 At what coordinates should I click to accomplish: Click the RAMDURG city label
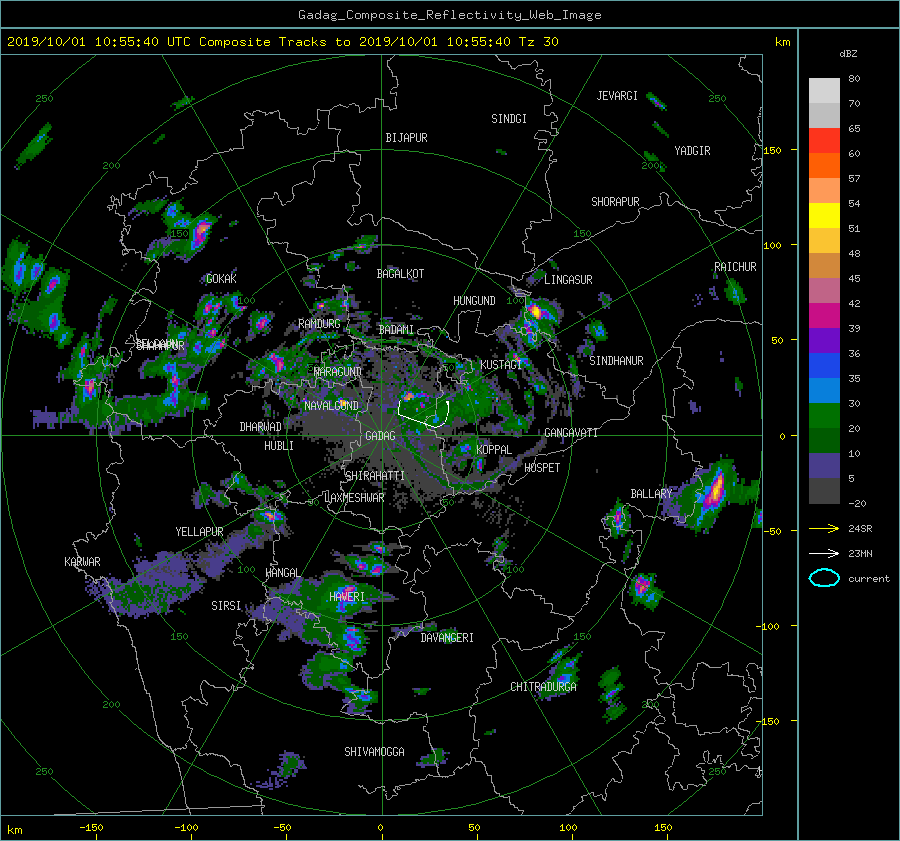click(319, 324)
